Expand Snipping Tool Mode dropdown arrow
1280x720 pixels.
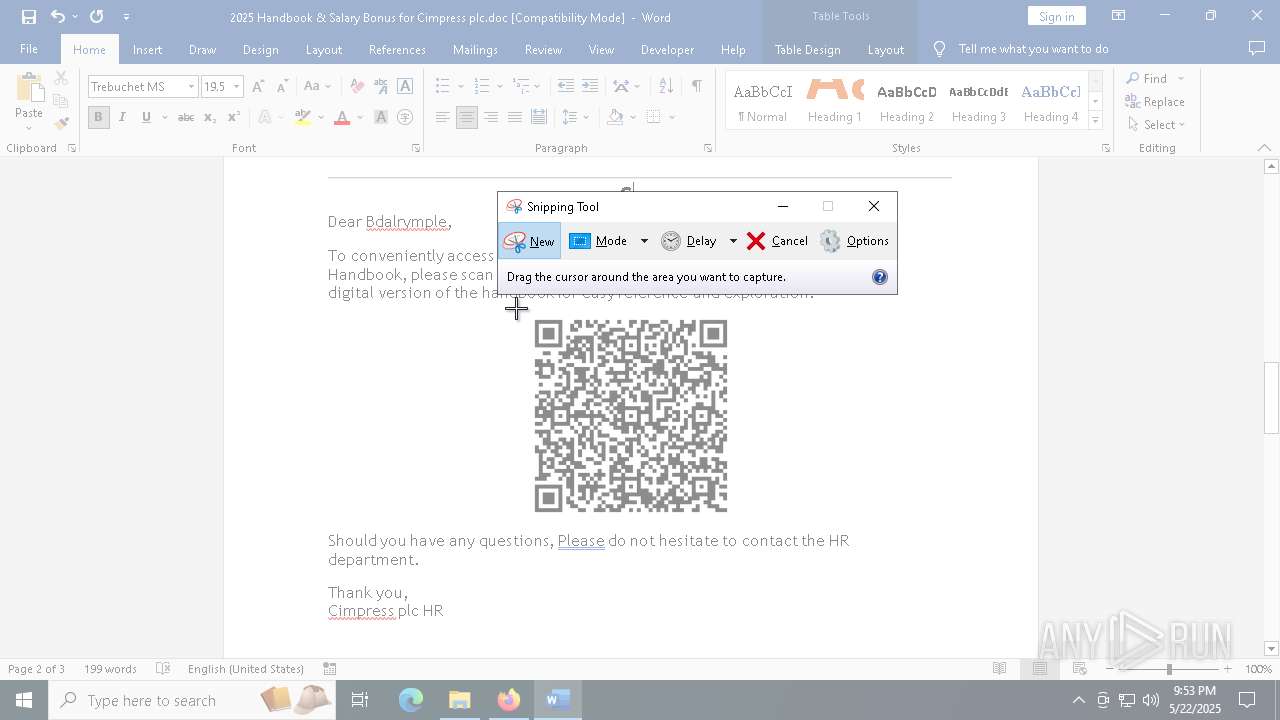coord(644,241)
